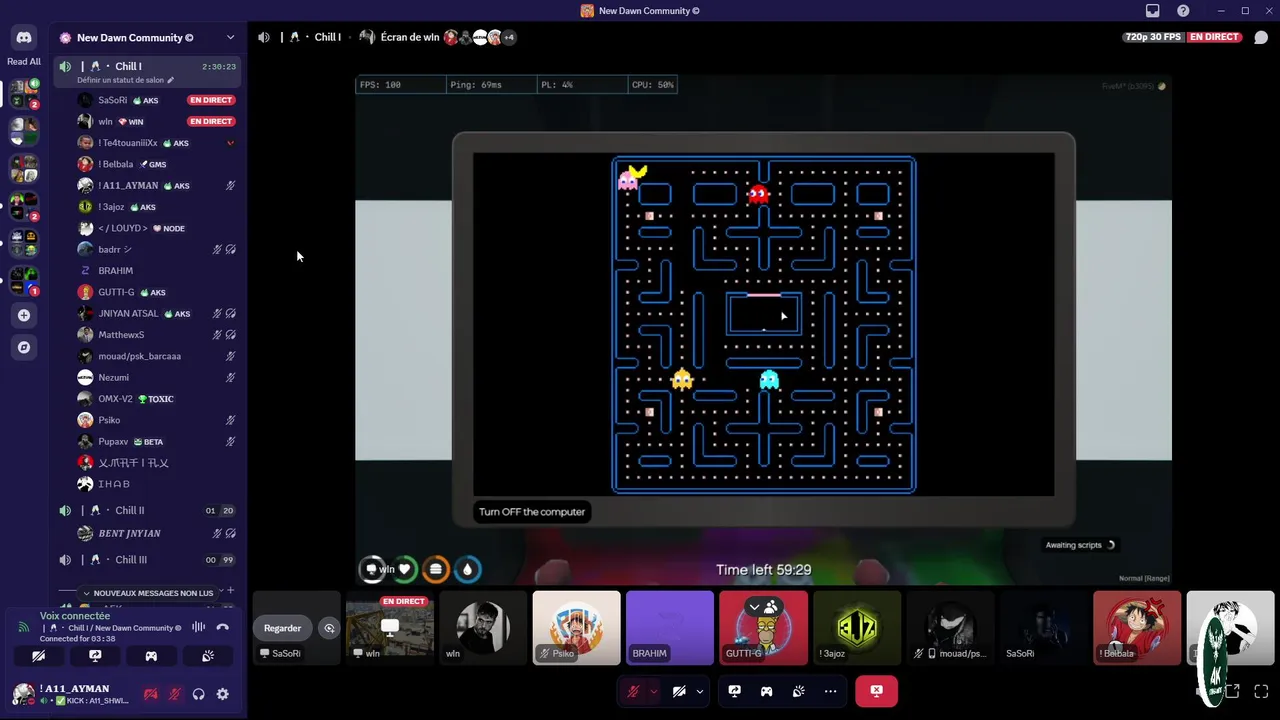Pop out the call window icon
This screenshot has height=720, width=1280.
pyautogui.click(x=1233, y=691)
